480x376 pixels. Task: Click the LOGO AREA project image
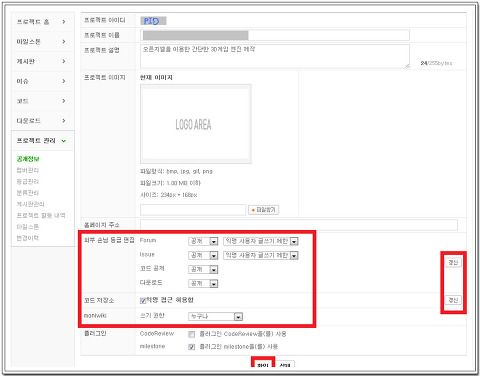click(196, 124)
